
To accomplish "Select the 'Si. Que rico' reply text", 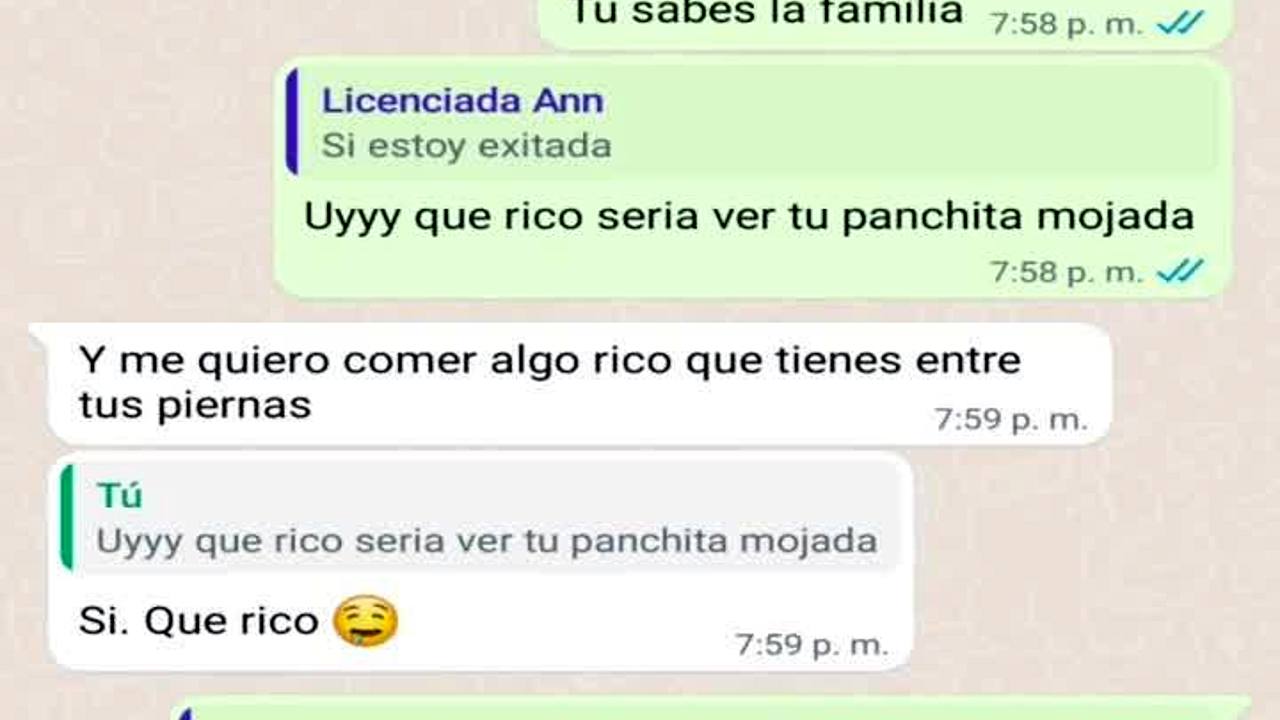I will (198, 621).
